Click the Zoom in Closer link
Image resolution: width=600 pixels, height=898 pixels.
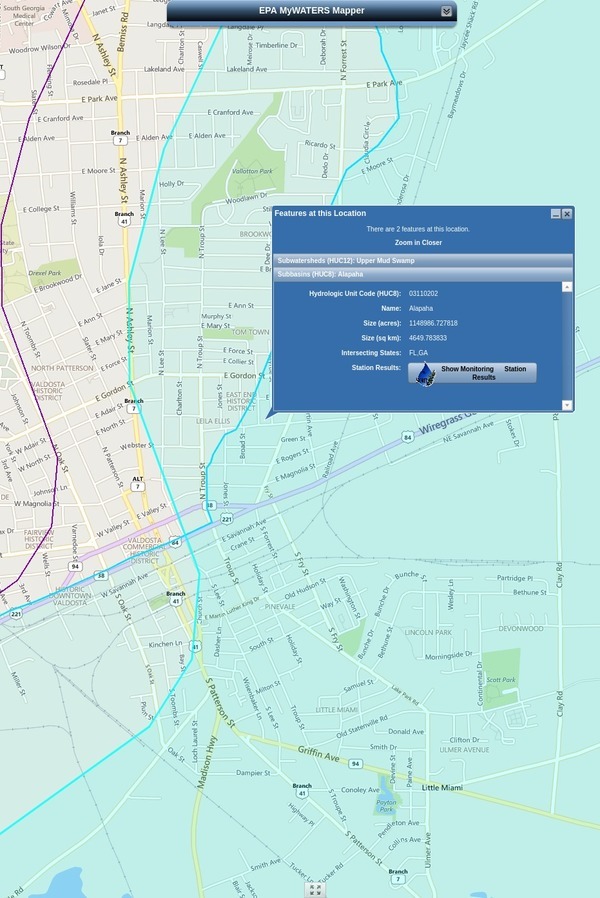(x=418, y=243)
